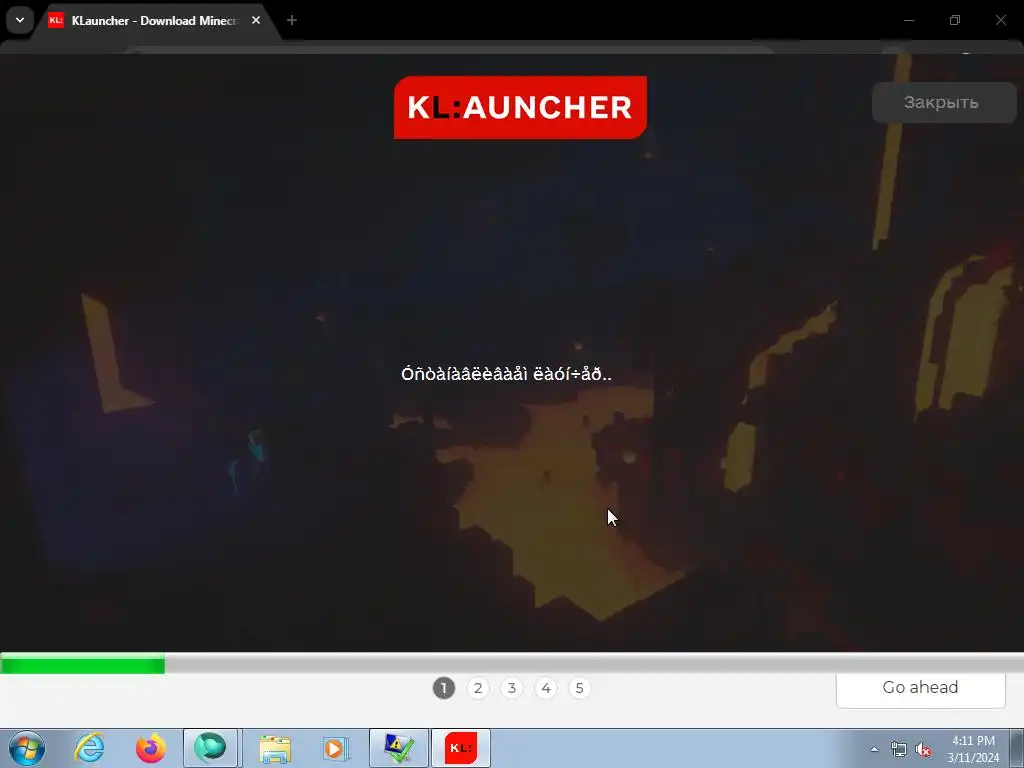Minimize the browser window
This screenshot has width=1024, height=768.
tap(909, 20)
